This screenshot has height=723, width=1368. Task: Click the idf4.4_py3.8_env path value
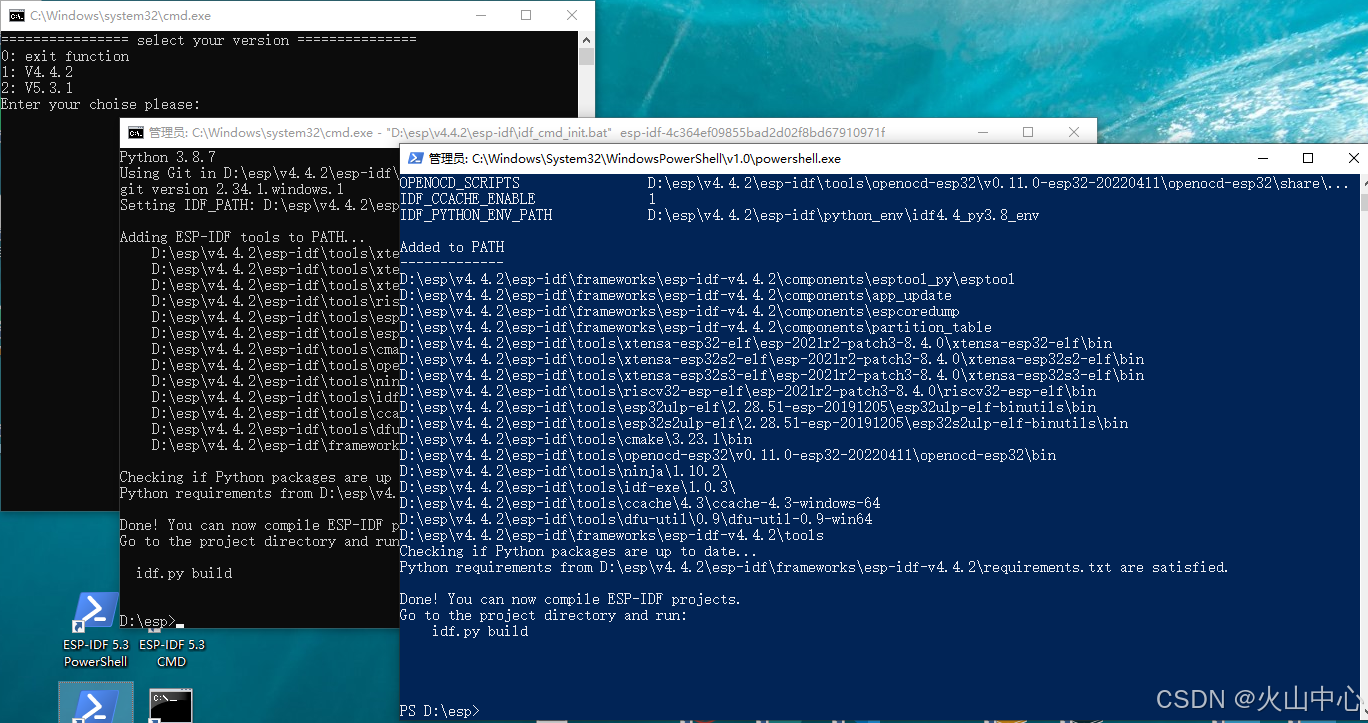click(843, 215)
